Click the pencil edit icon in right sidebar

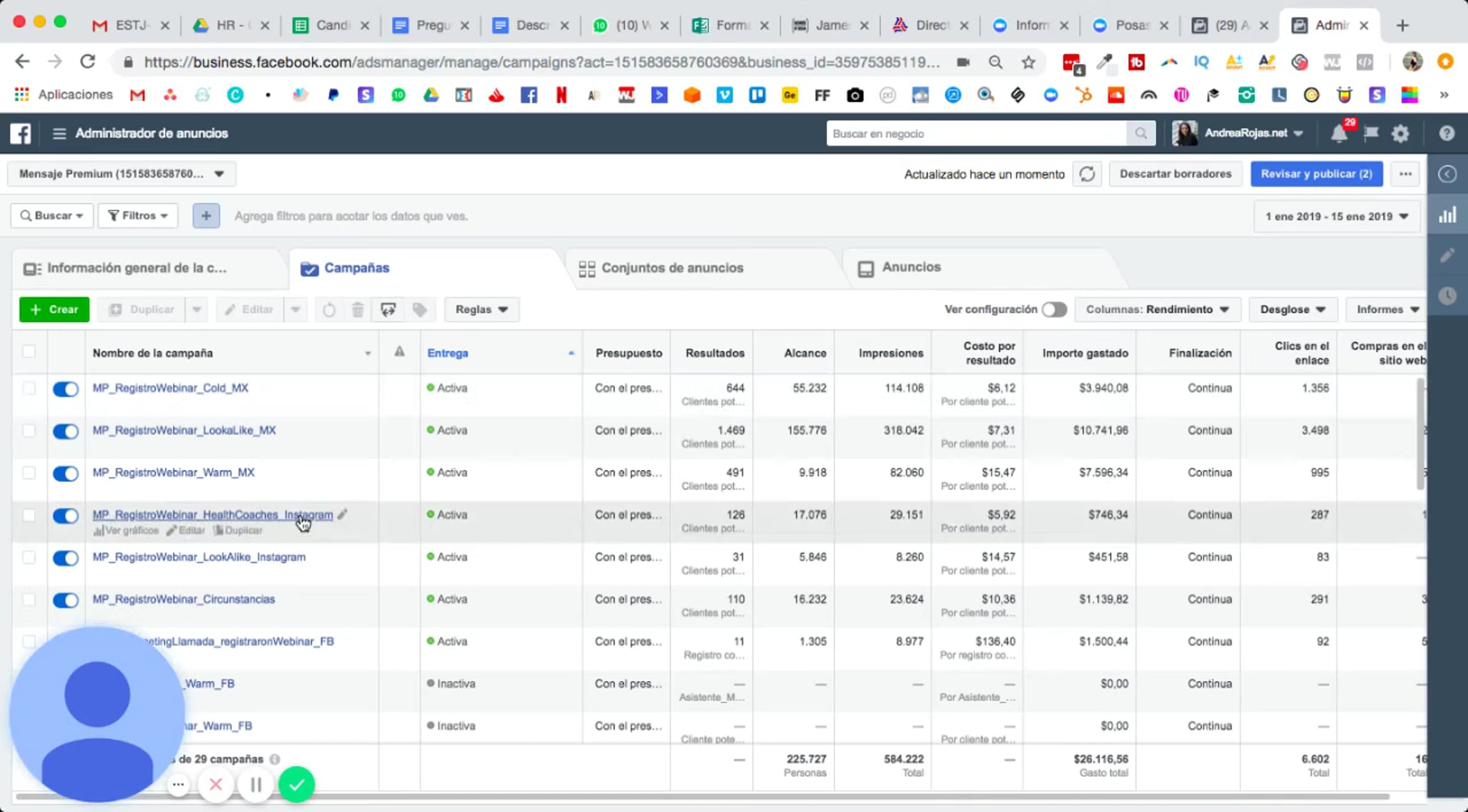(1447, 256)
